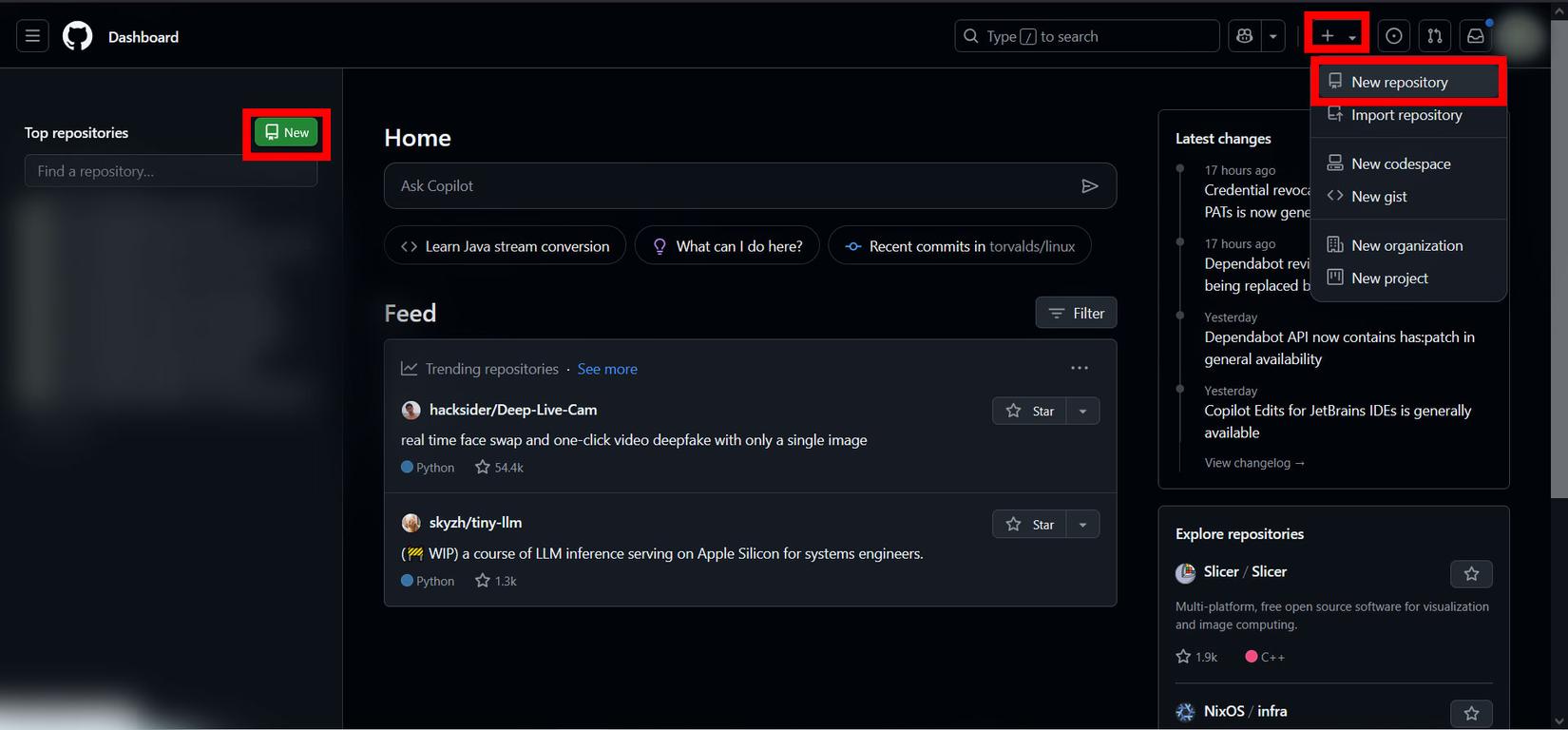Choose New project menu item
Screen dimensions: 1568x730
coord(1408,278)
